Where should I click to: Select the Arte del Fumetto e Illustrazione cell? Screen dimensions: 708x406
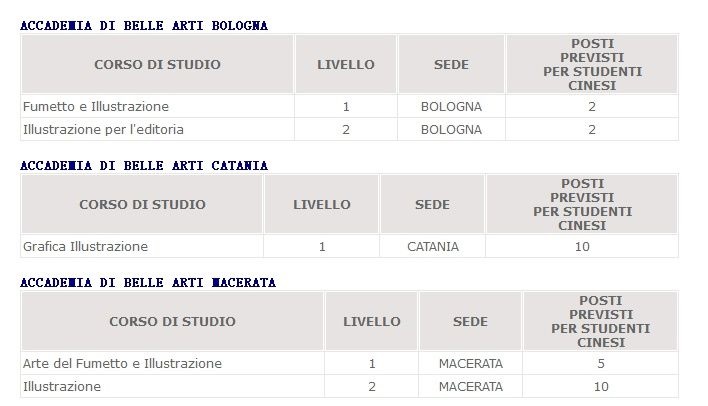click(122, 363)
